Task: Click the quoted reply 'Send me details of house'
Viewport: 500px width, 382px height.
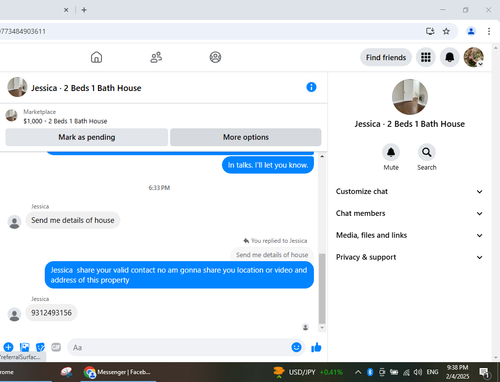Action: coord(272,255)
